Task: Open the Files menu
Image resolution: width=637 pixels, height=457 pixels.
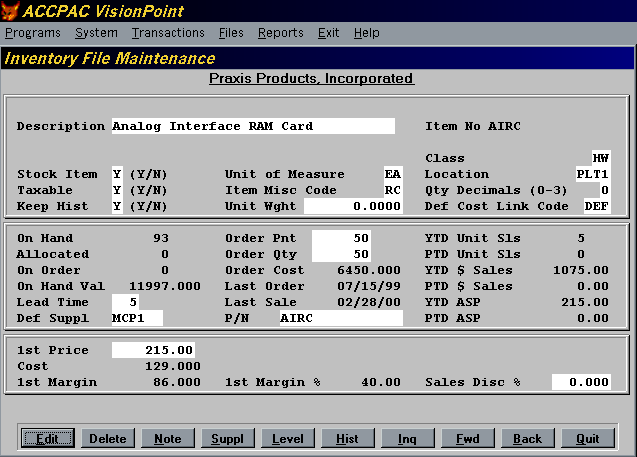Action: pos(231,33)
